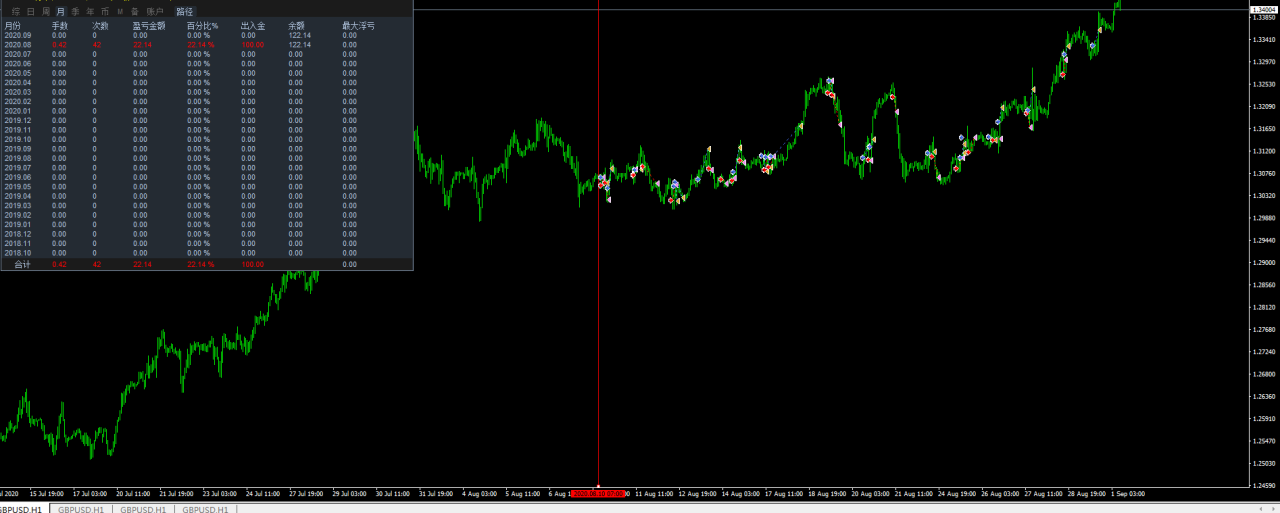Select the 2020.07 month row
The image size is (1280, 513).
pos(206,54)
